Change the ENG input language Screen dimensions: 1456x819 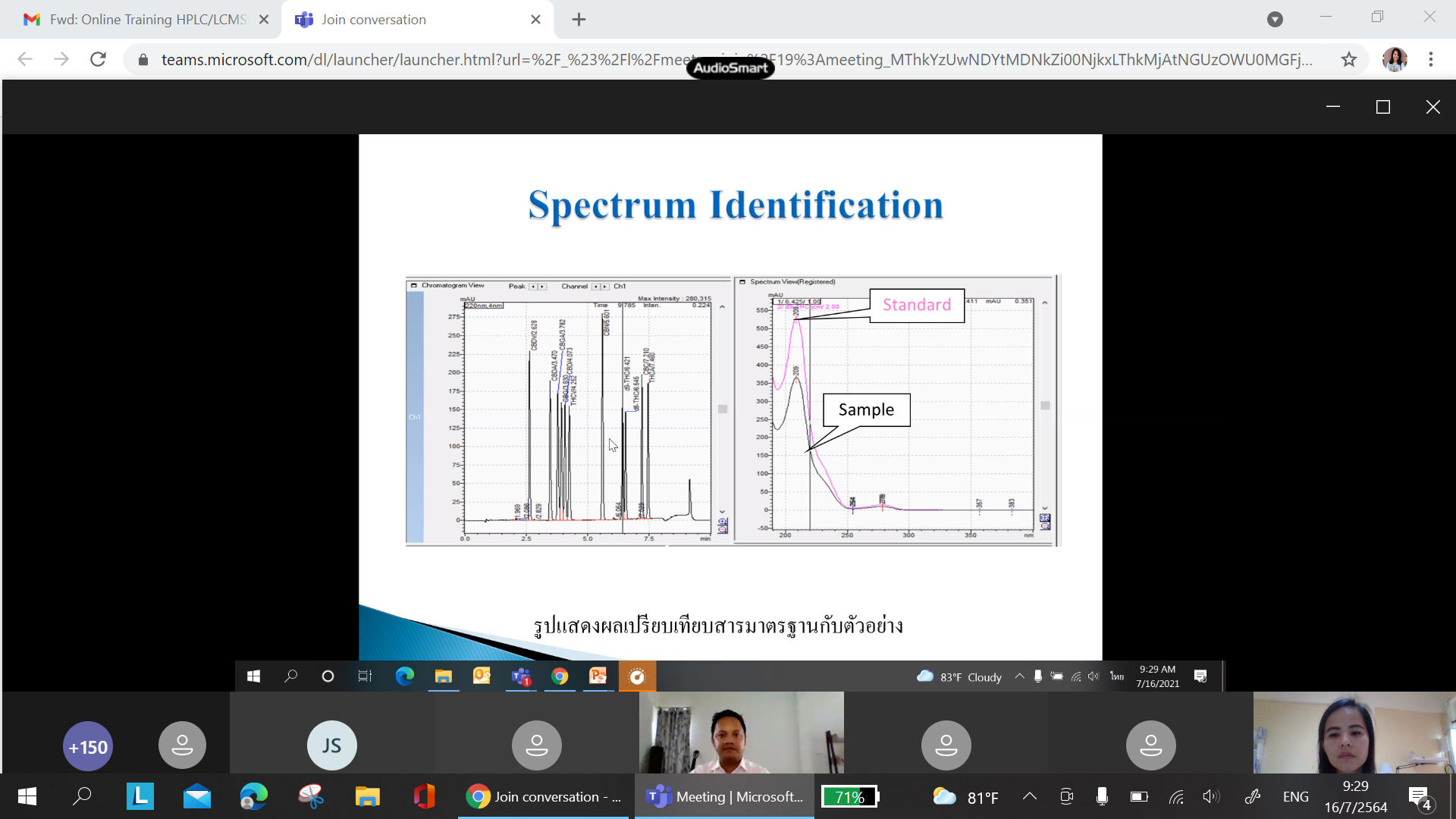coord(1296,796)
